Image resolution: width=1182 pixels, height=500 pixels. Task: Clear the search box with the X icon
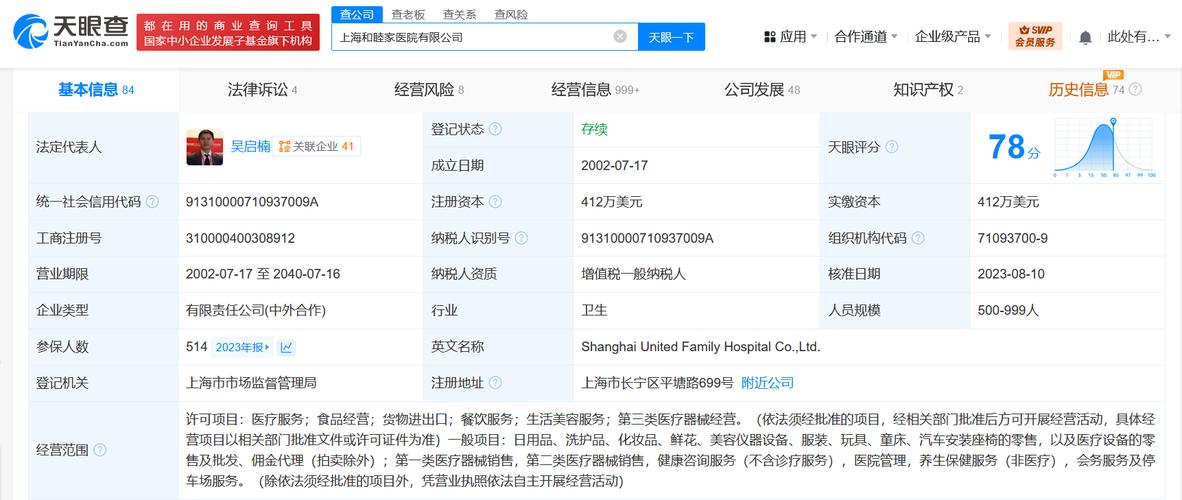point(620,36)
